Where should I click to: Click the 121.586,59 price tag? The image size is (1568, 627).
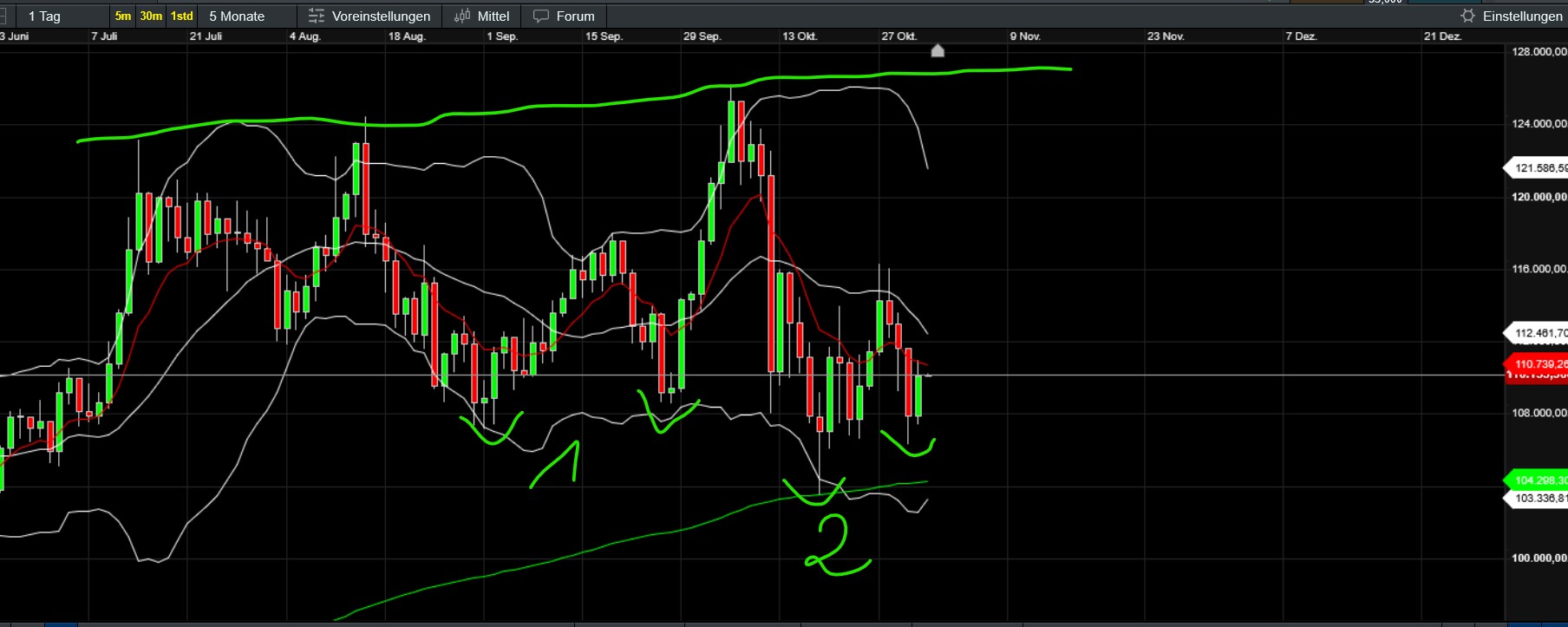[1536, 168]
